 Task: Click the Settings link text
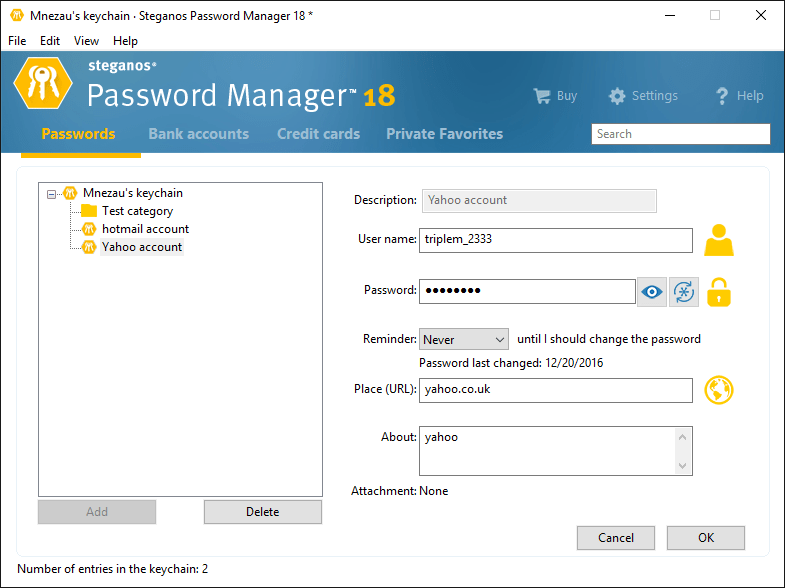tap(655, 96)
